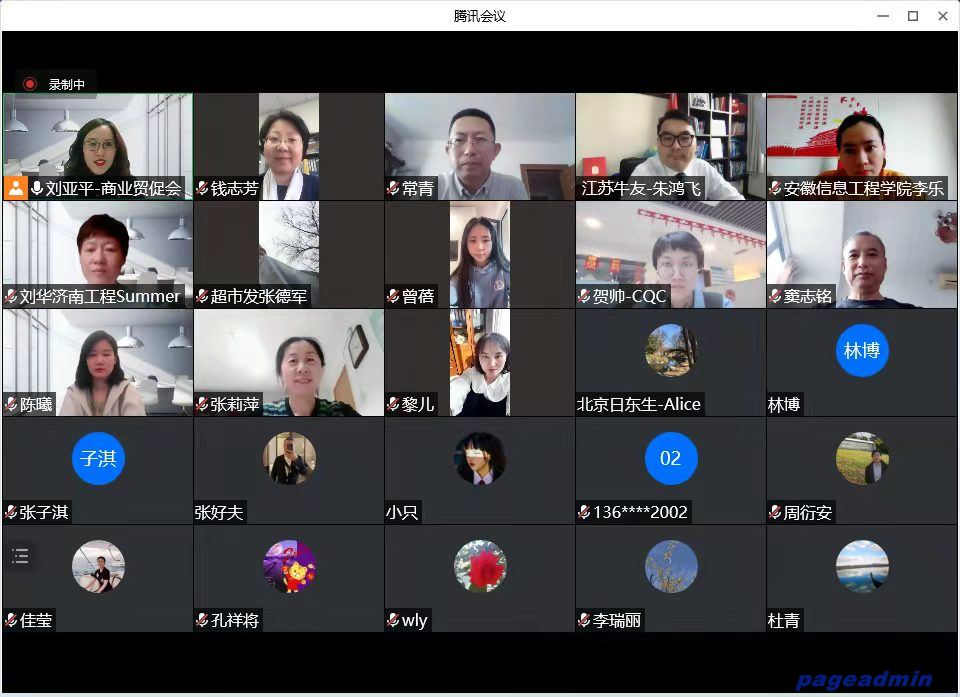Click wly red rose avatar
Viewport: 960px width, 697px height.
pos(480,566)
